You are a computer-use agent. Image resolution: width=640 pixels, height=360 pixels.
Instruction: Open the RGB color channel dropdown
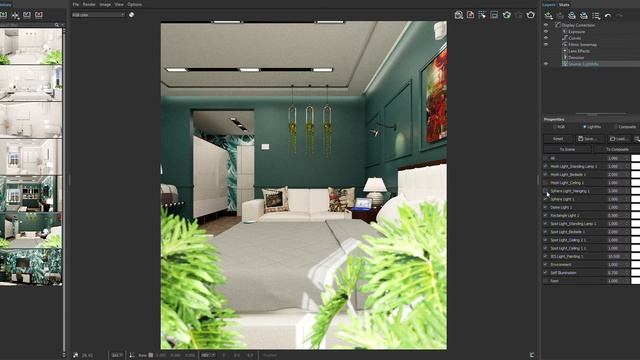tap(98, 15)
